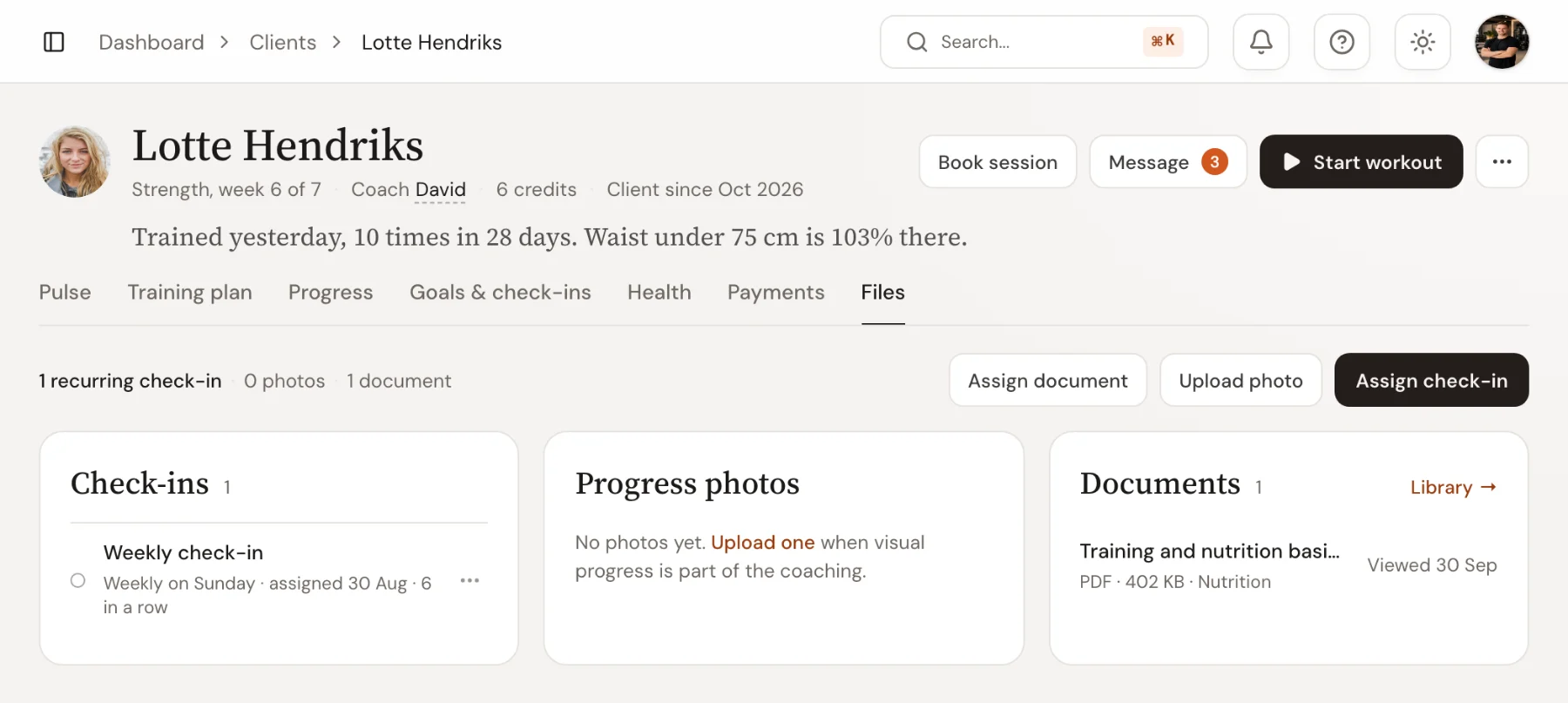Click Book session button
The height and width of the screenshot is (703, 1568).
pyautogui.click(x=997, y=162)
